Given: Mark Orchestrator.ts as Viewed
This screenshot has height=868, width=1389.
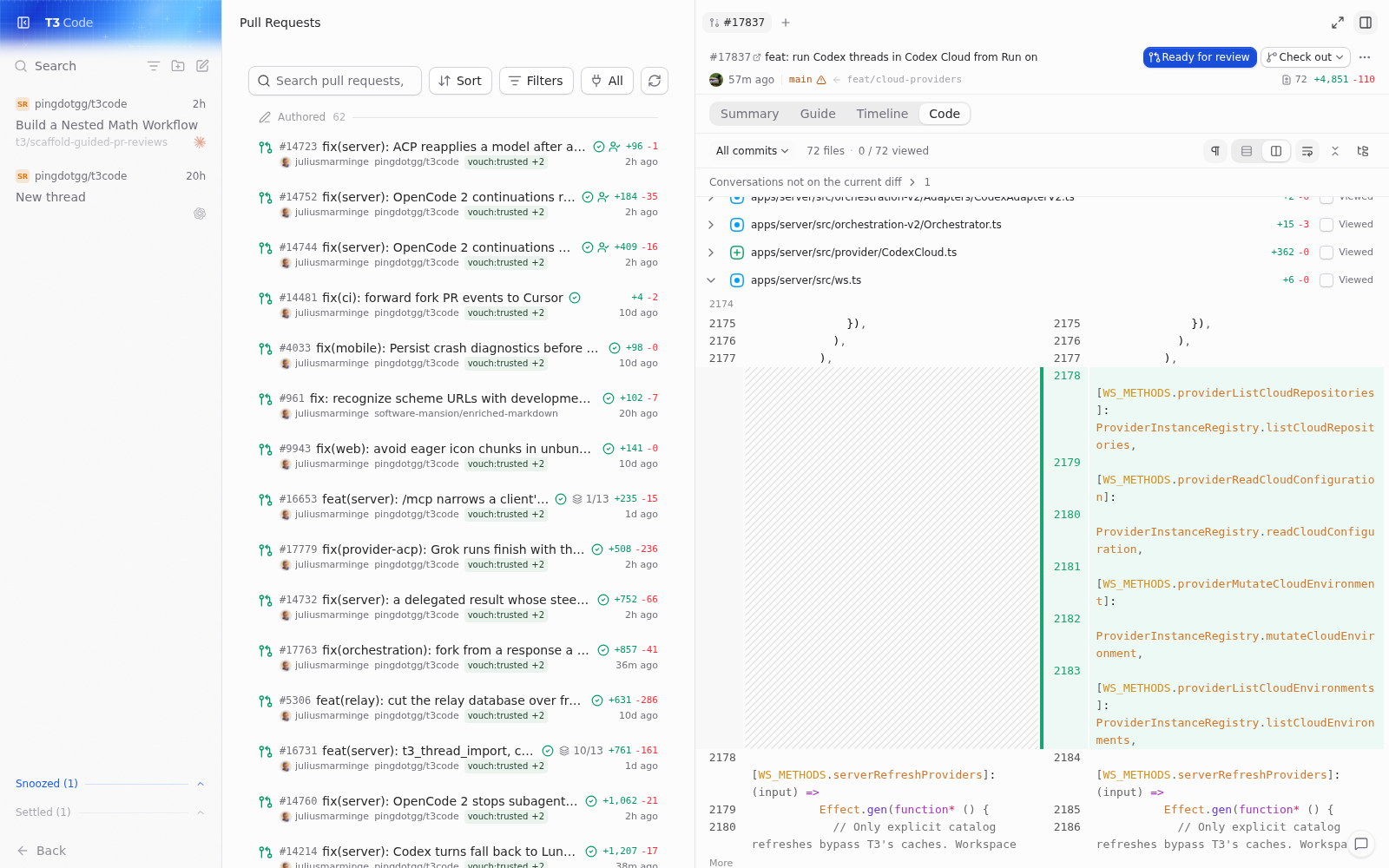Looking at the screenshot, I should click(1326, 225).
